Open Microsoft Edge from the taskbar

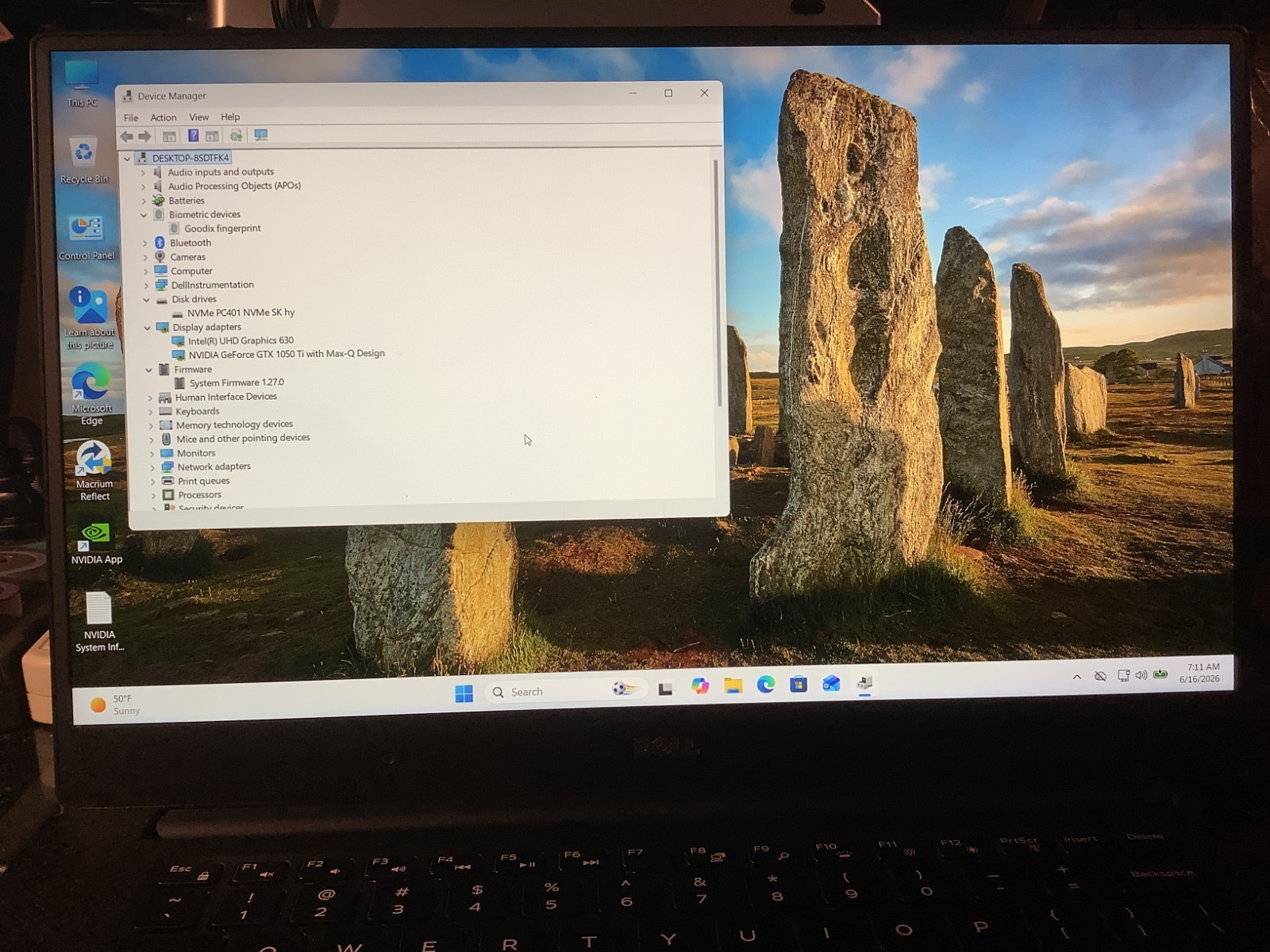[766, 685]
